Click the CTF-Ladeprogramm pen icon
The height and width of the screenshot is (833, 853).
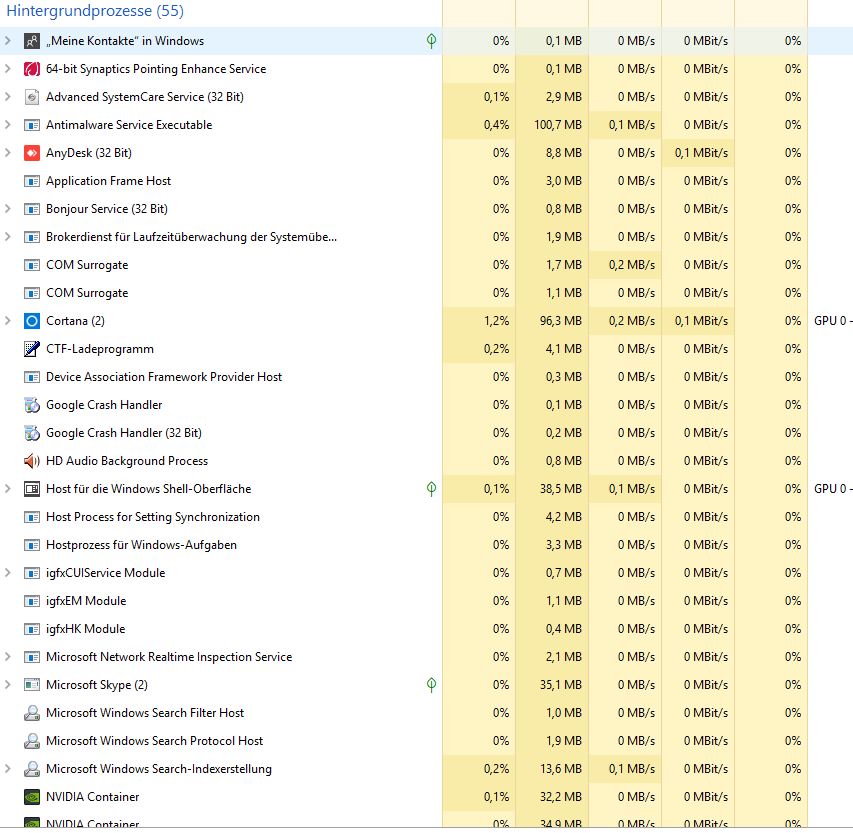tap(32, 349)
